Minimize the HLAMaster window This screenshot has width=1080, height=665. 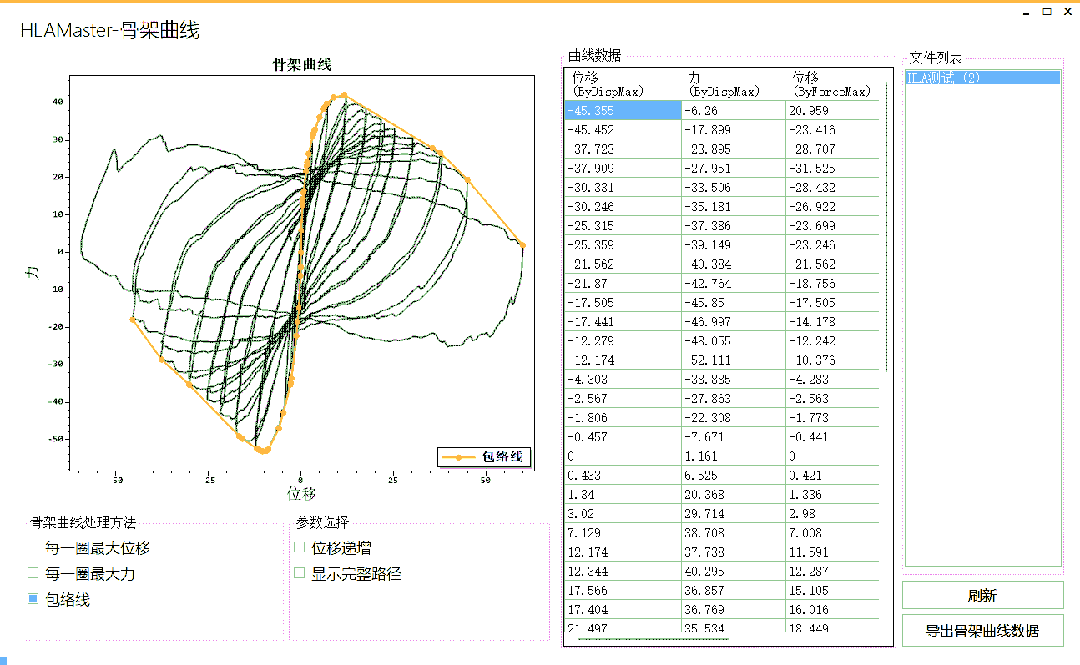pos(1026,12)
